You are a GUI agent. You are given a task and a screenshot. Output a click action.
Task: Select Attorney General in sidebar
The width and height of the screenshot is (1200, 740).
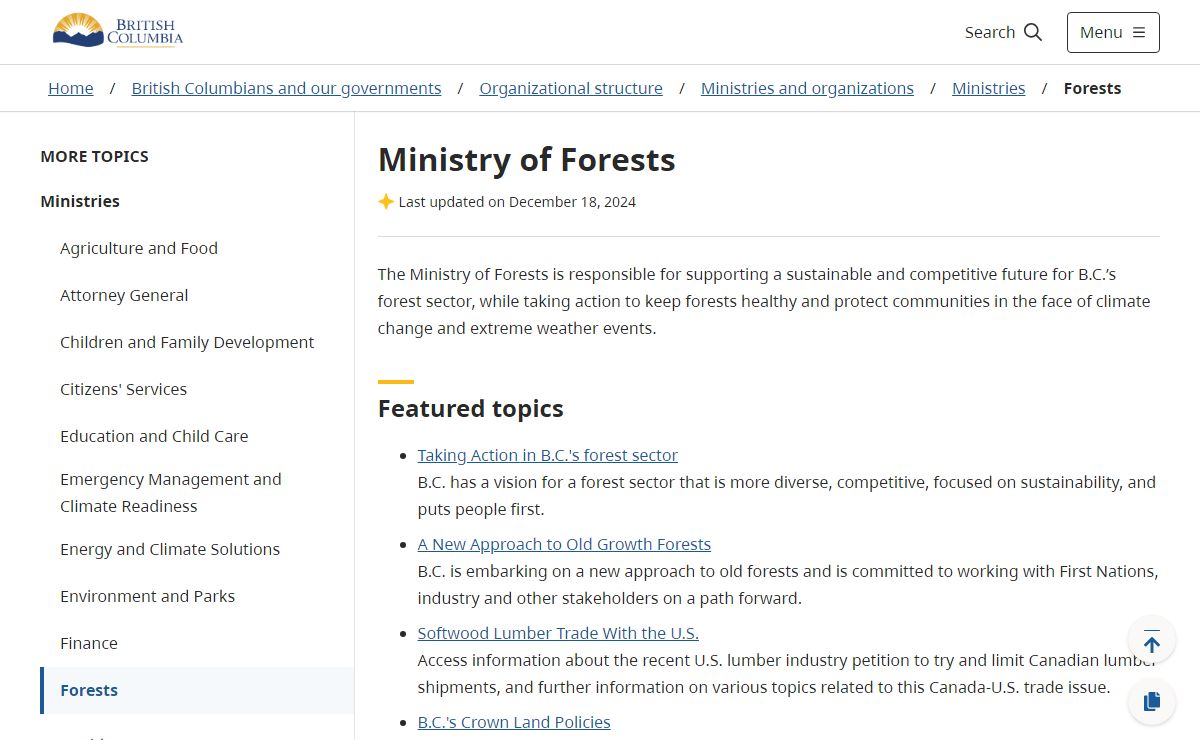[x=124, y=295]
